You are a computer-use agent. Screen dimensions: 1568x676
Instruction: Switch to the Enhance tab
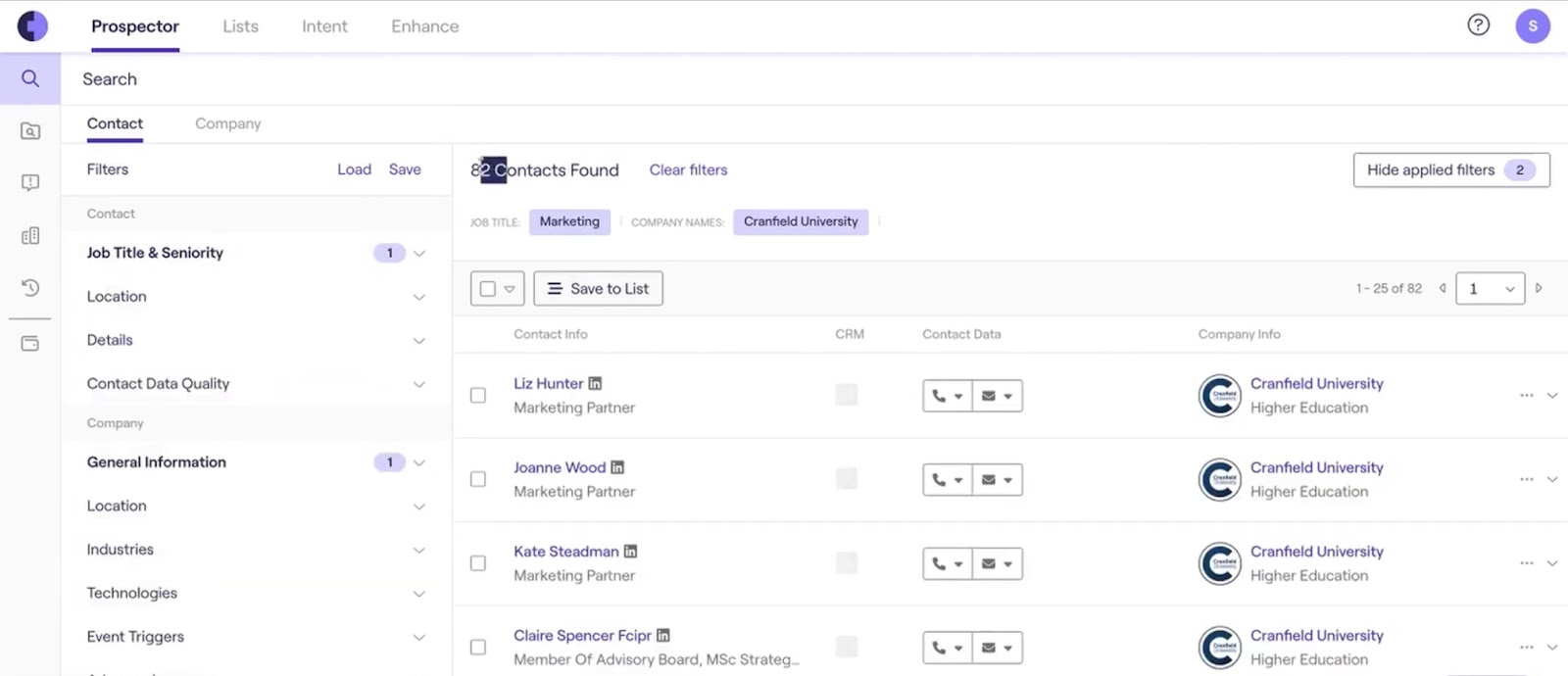coord(424,26)
